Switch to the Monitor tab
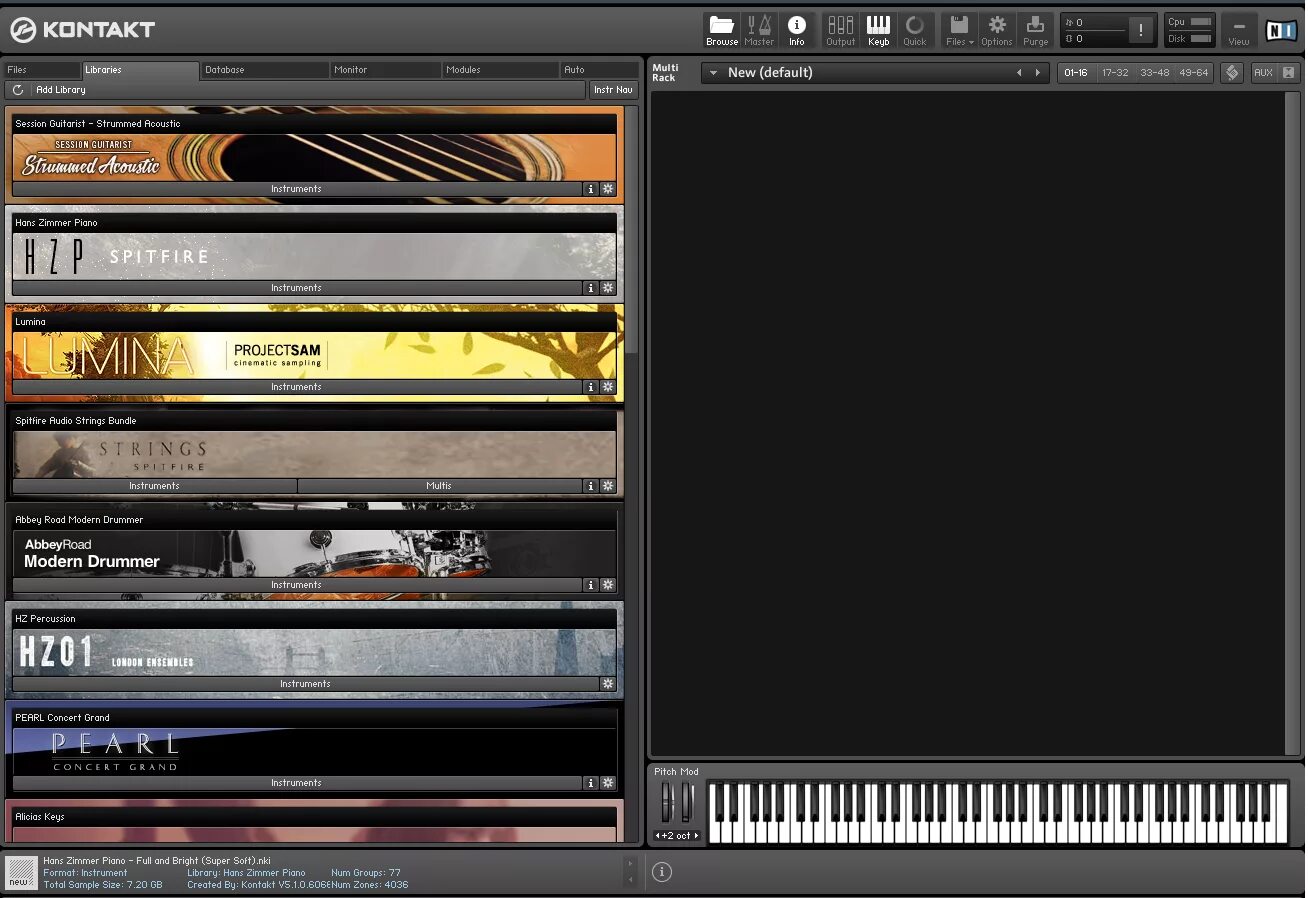Viewport: 1308px width, 898px height. coord(386,70)
